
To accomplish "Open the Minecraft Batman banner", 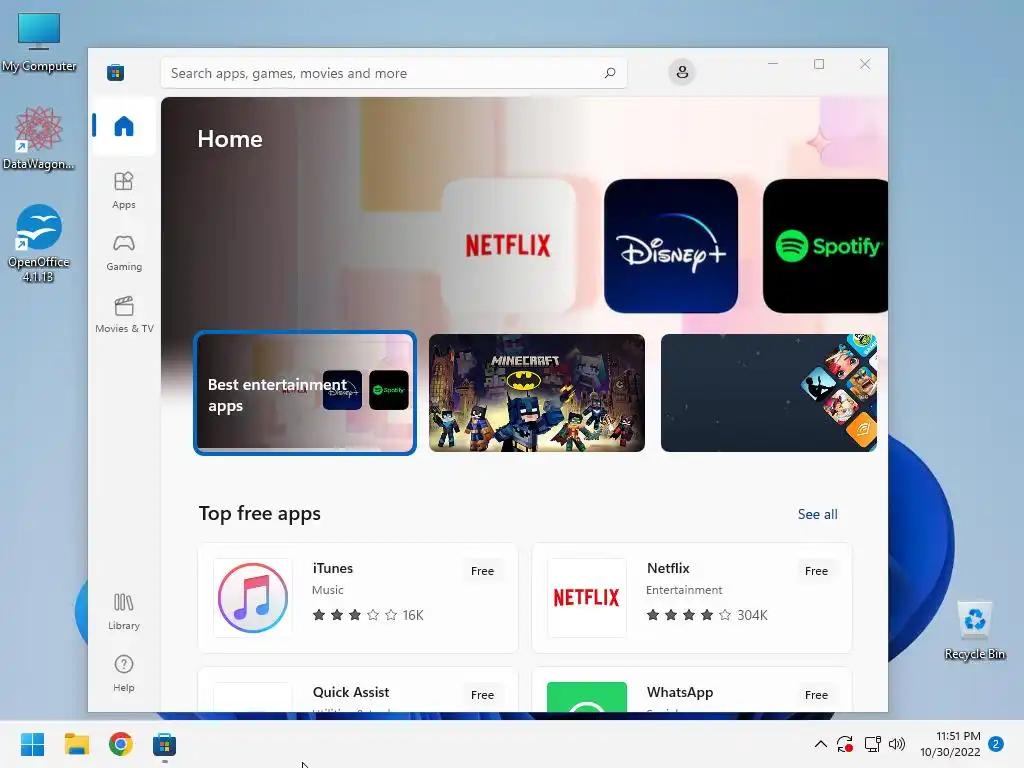I will [x=537, y=393].
